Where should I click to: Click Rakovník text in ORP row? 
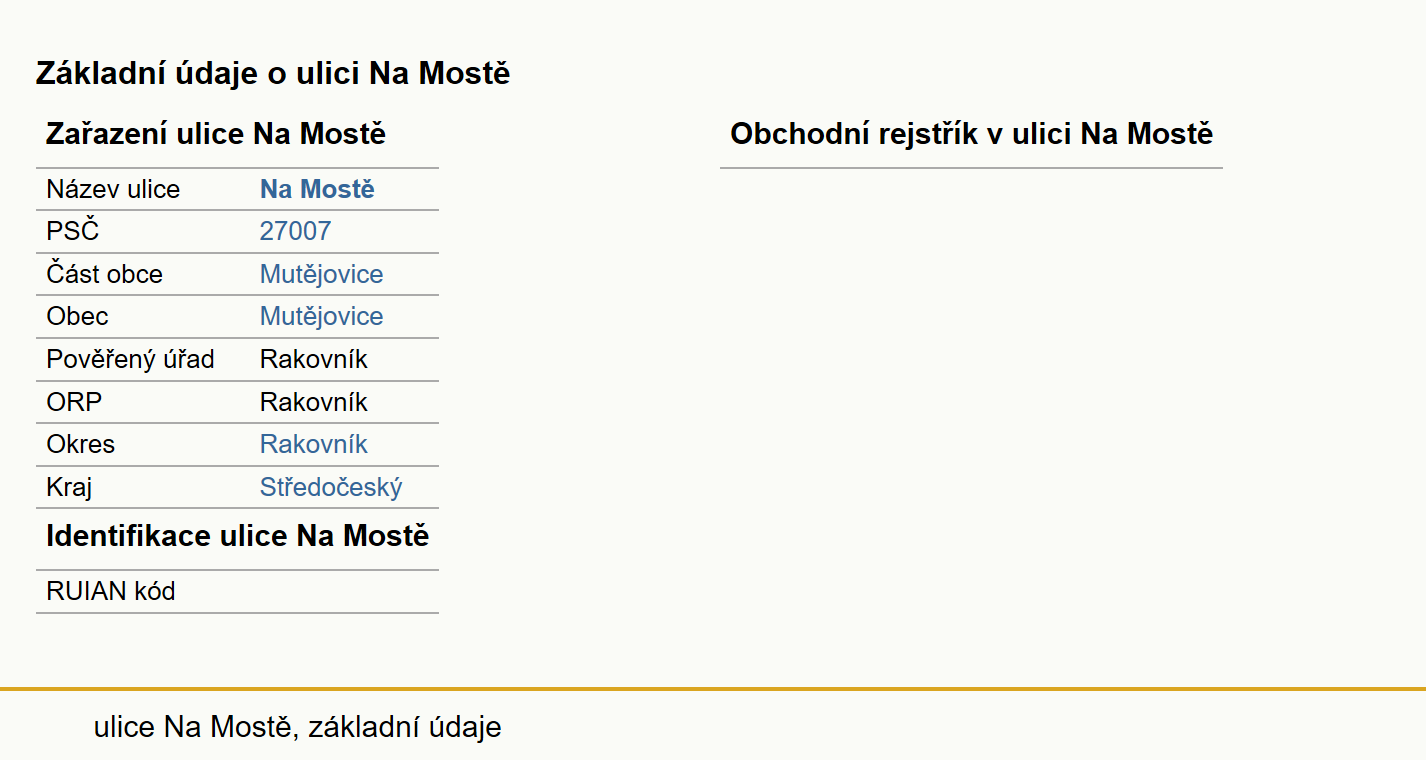point(314,402)
